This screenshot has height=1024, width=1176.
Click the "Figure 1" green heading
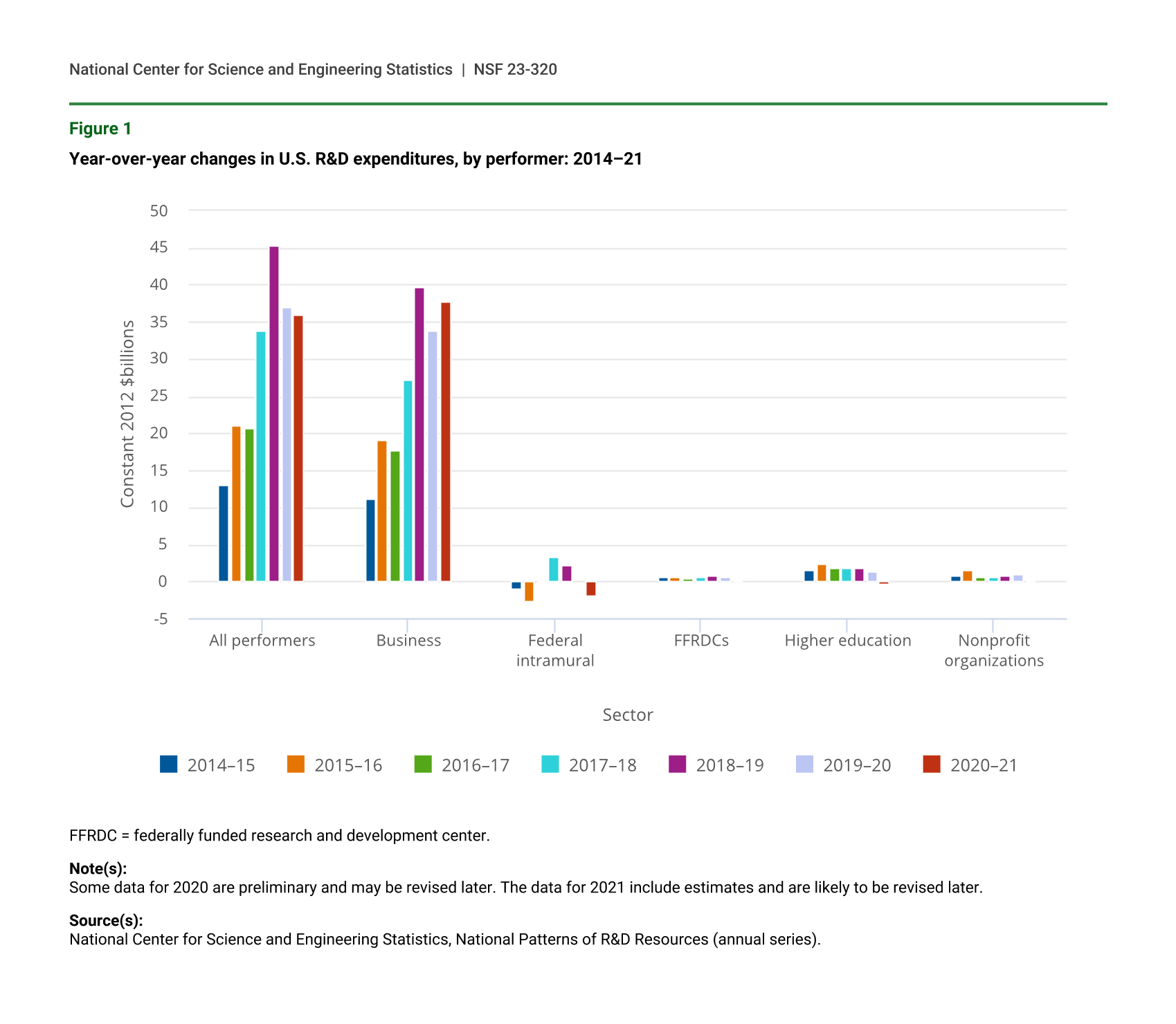coord(100,129)
